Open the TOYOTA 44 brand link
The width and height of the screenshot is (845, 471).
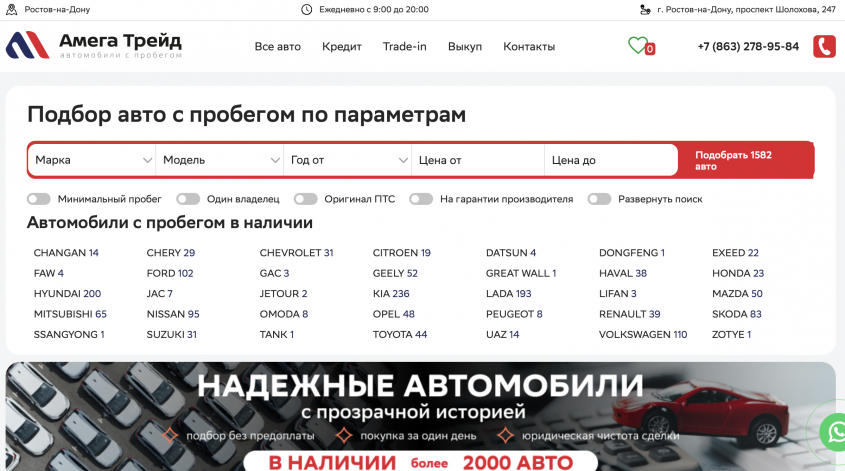tap(399, 335)
